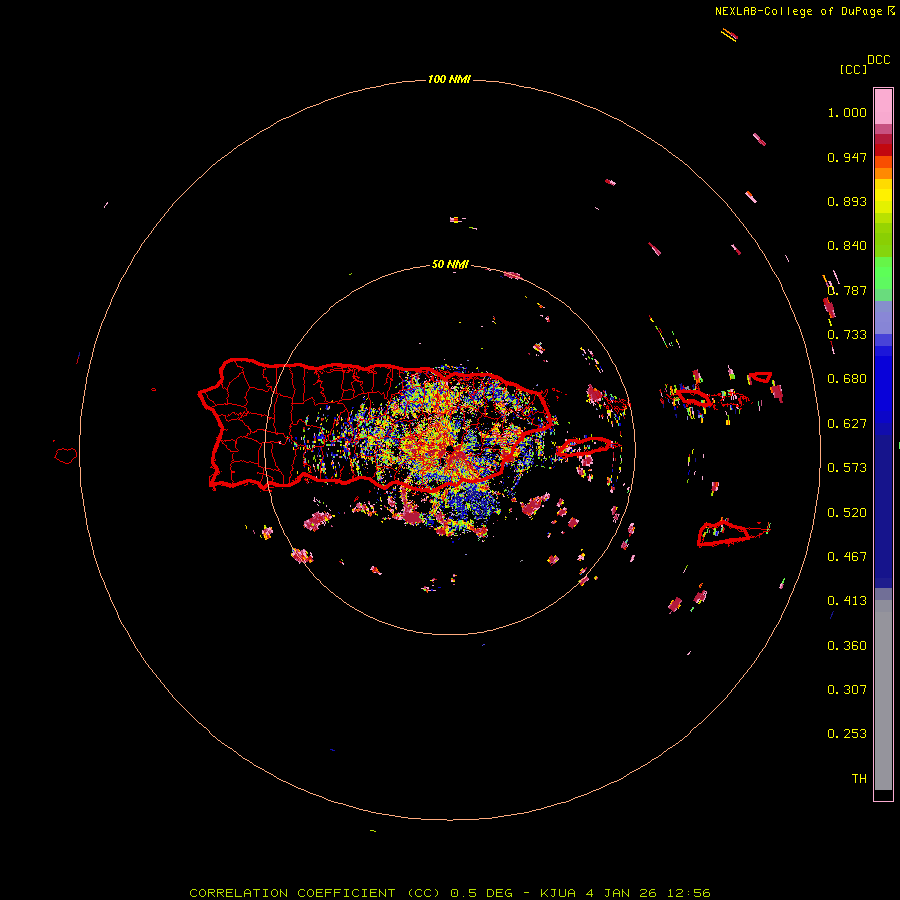Viewport: 900px width, 900px height.
Task: Click the 100 NMI range ring label
Action: pyautogui.click(x=449, y=79)
